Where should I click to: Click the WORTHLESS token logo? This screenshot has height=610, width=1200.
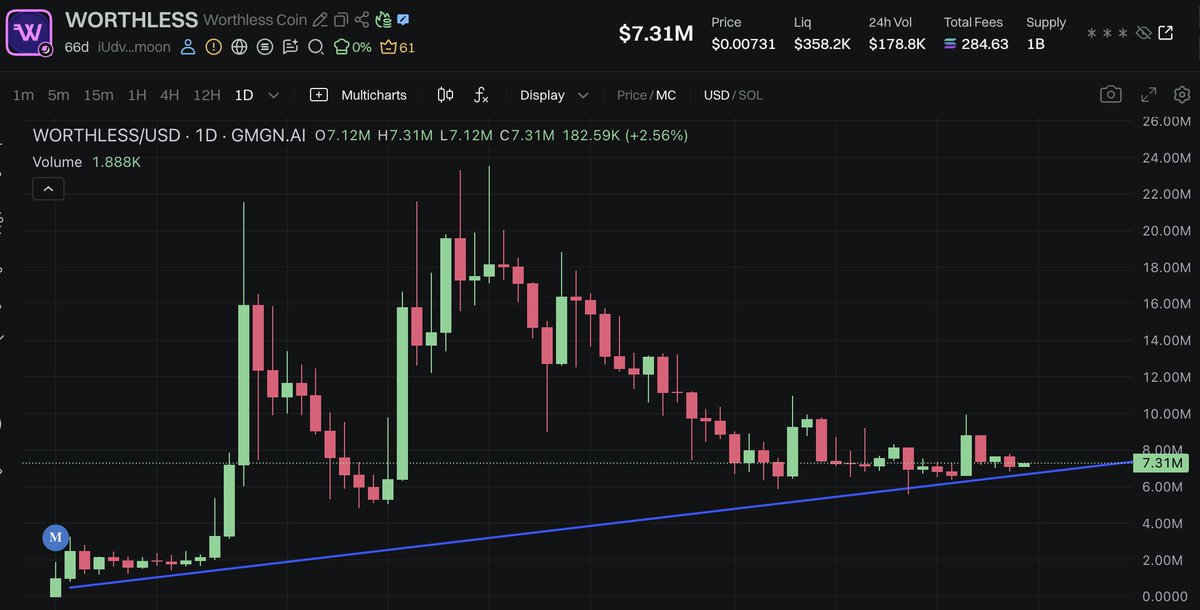click(30, 31)
